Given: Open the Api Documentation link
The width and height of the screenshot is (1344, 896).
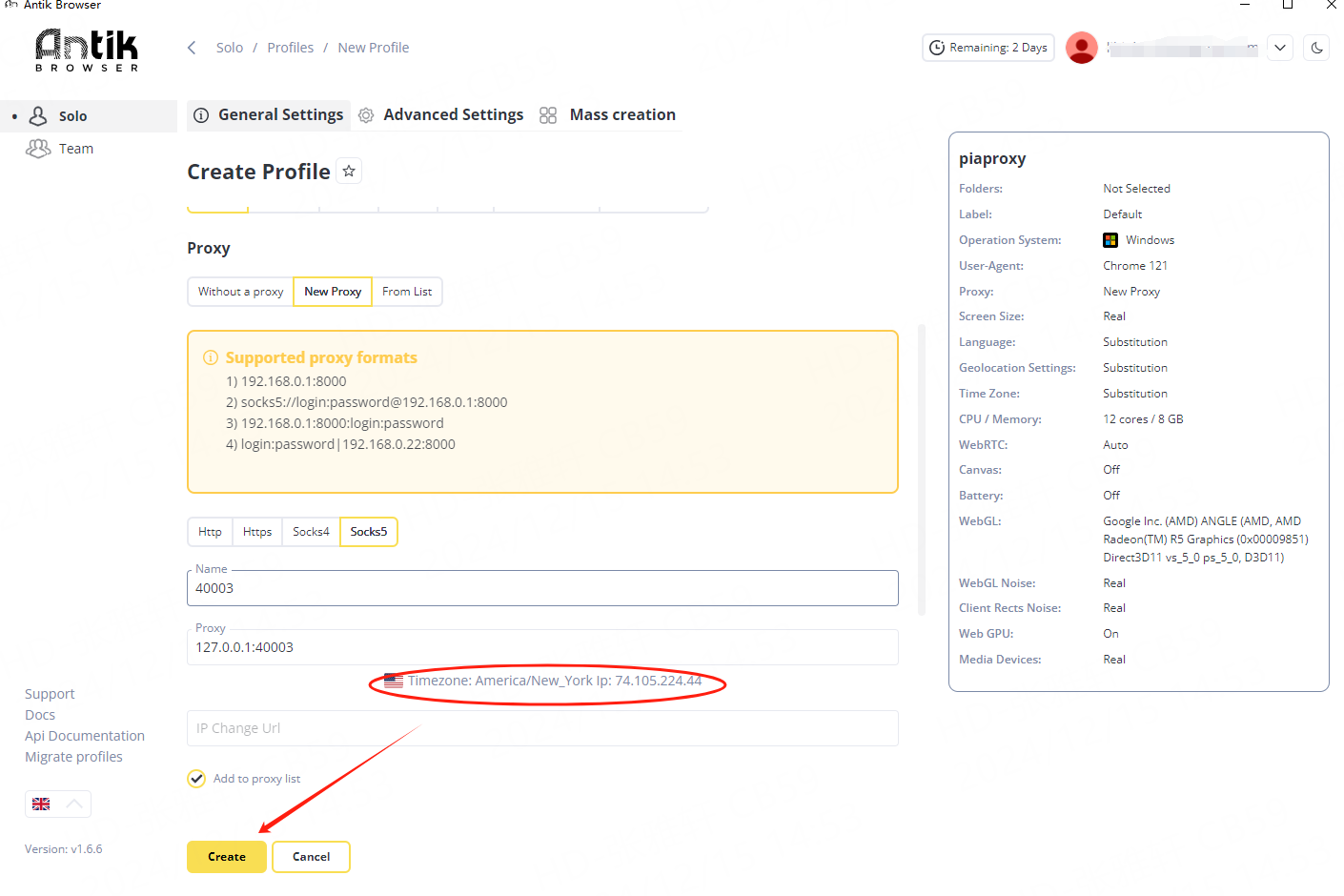Looking at the screenshot, I should coord(85,736).
